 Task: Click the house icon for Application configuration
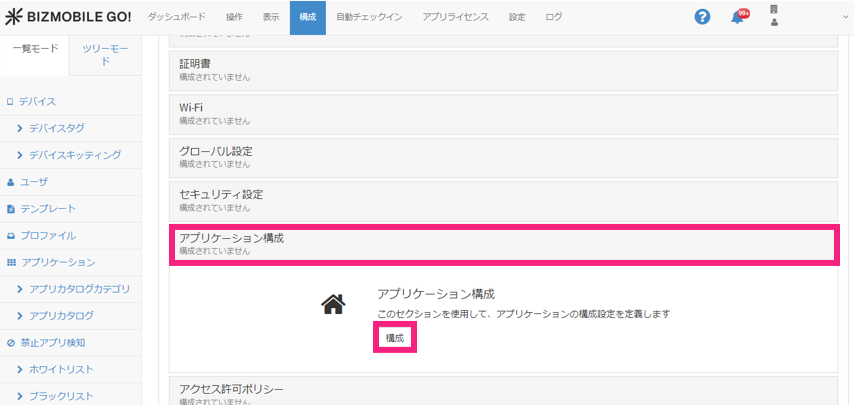(x=333, y=304)
